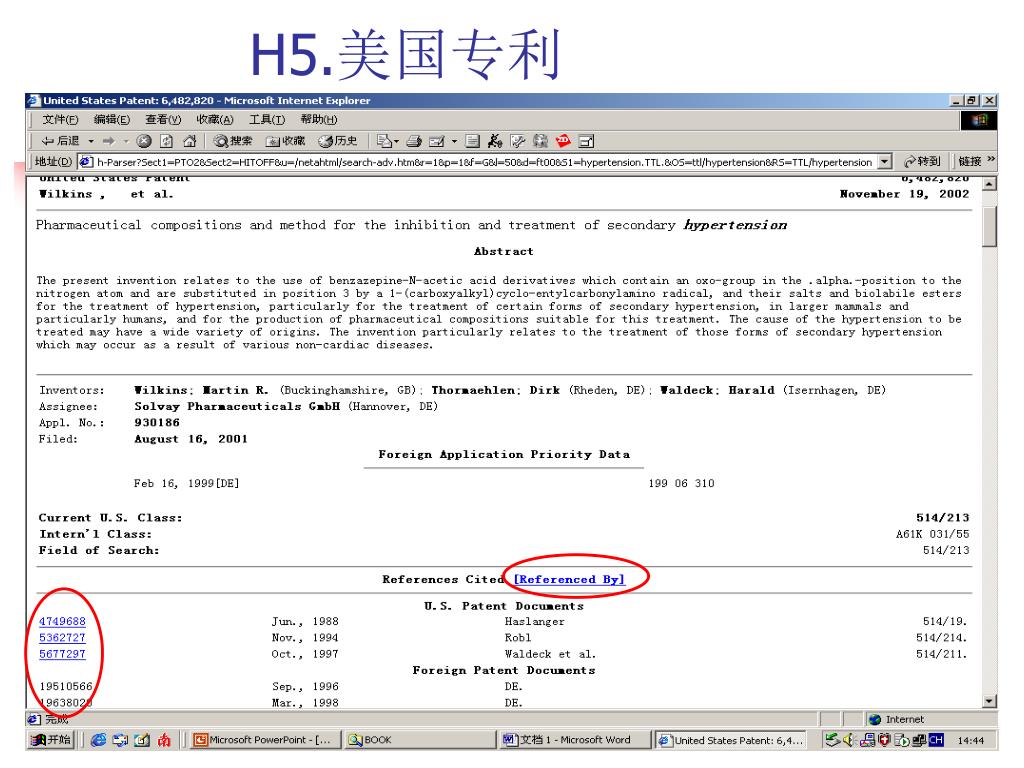Viewport: 1024px width, 768px height.
Task: Click the first green tray icon
Action: [x=832, y=740]
